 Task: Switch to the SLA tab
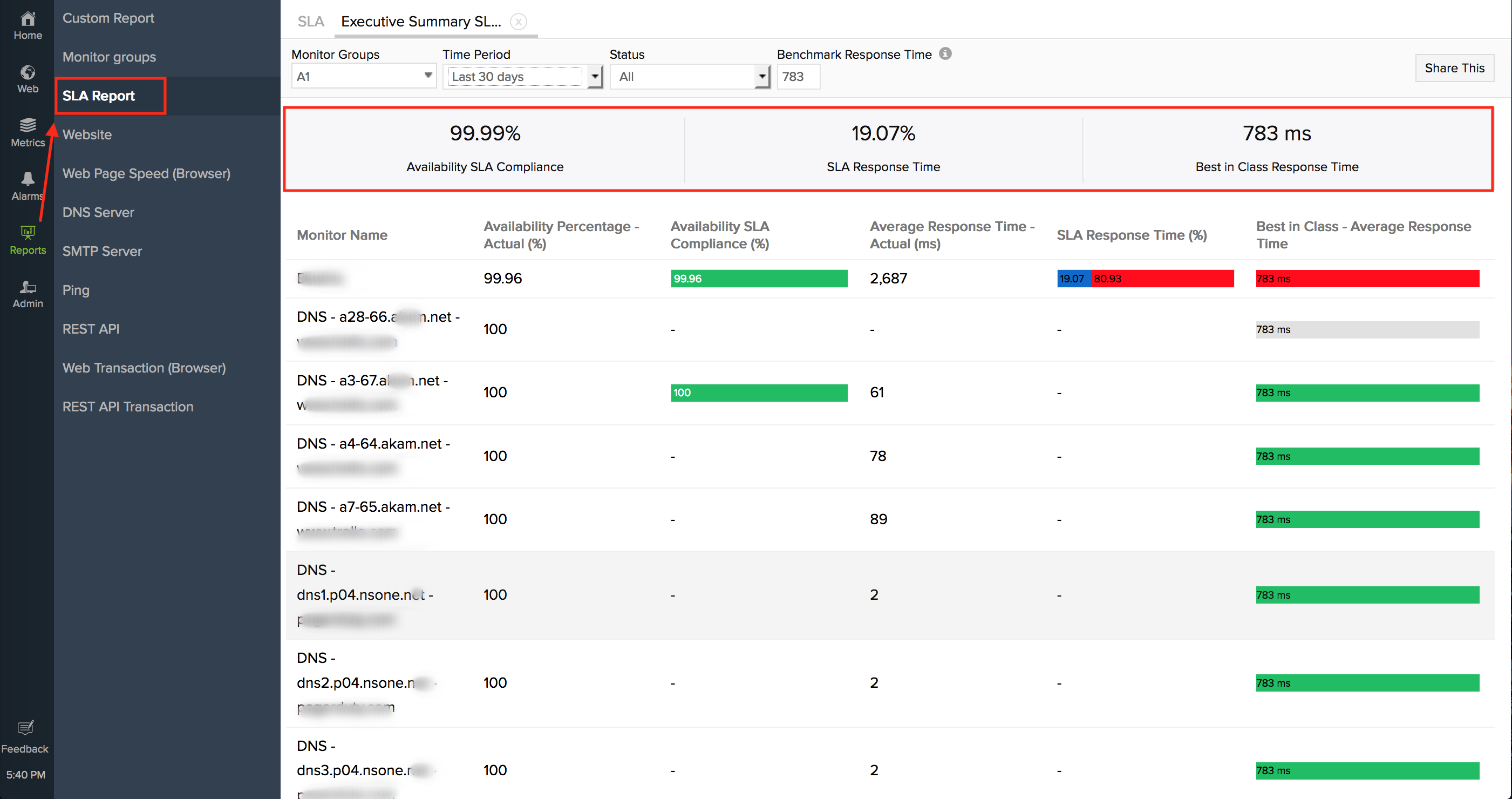(x=310, y=22)
